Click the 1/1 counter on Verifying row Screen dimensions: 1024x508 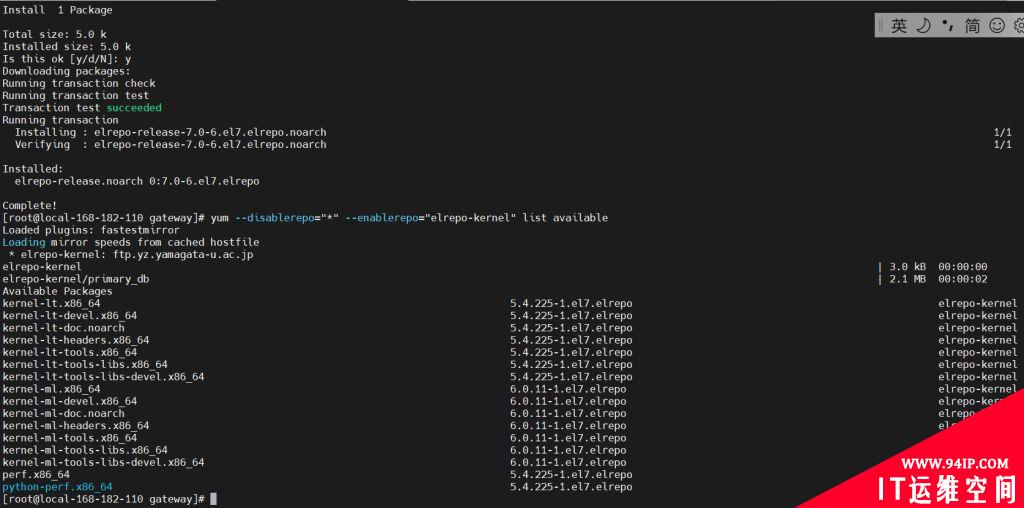[1002, 144]
